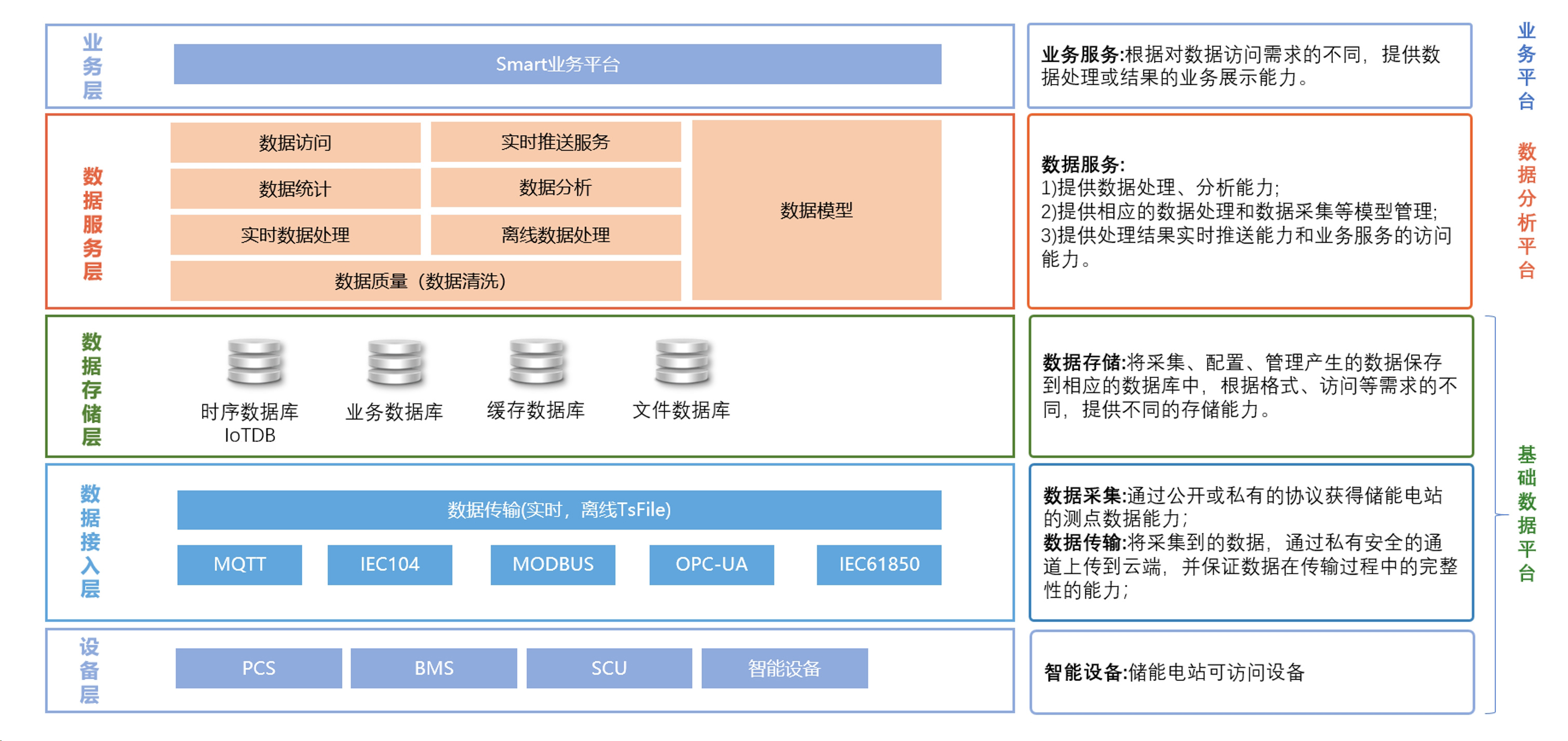Click the Smart业务平台 banner
This screenshot has height=741, width=1568.
tap(557, 63)
